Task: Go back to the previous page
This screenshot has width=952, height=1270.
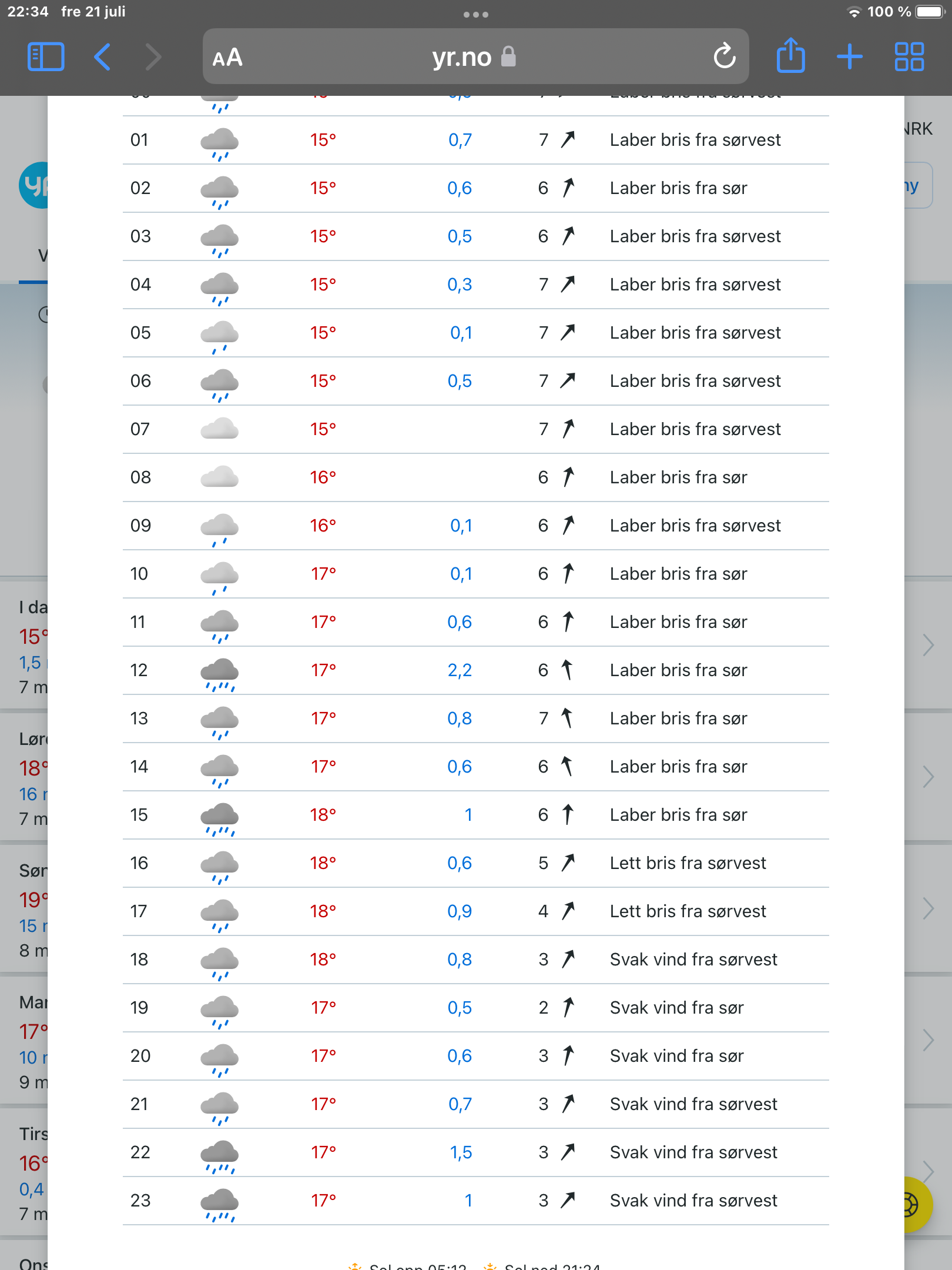Action: click(x=102, y=57)
